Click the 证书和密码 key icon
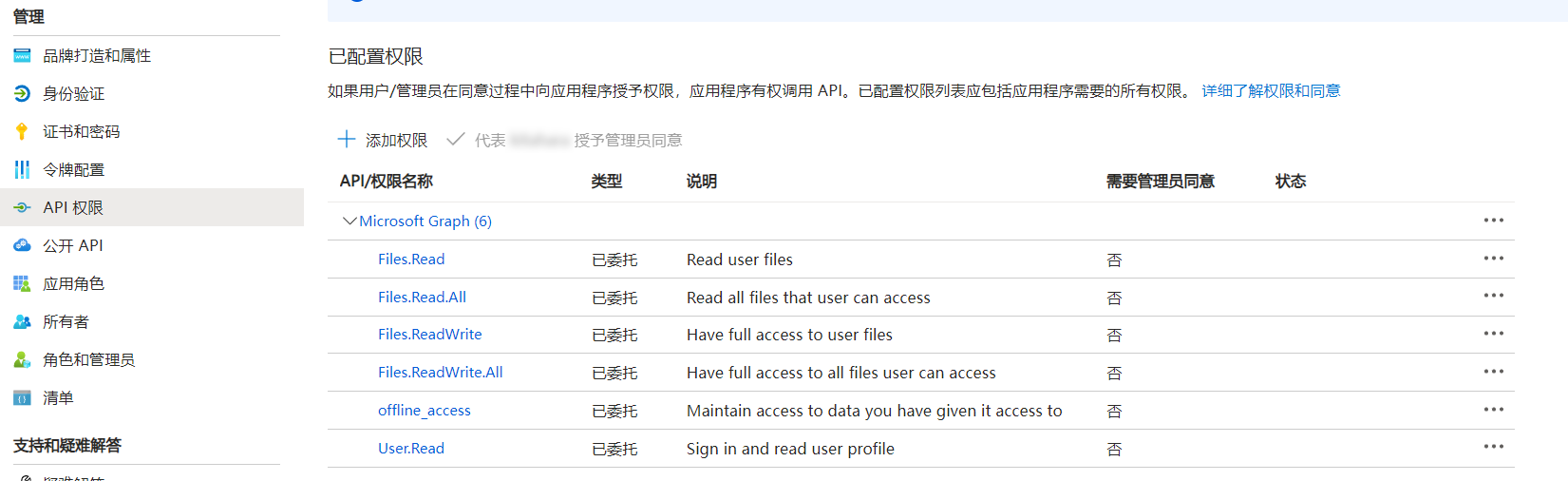The height and width of the screenshot is (481, 1568). [22, 132]
